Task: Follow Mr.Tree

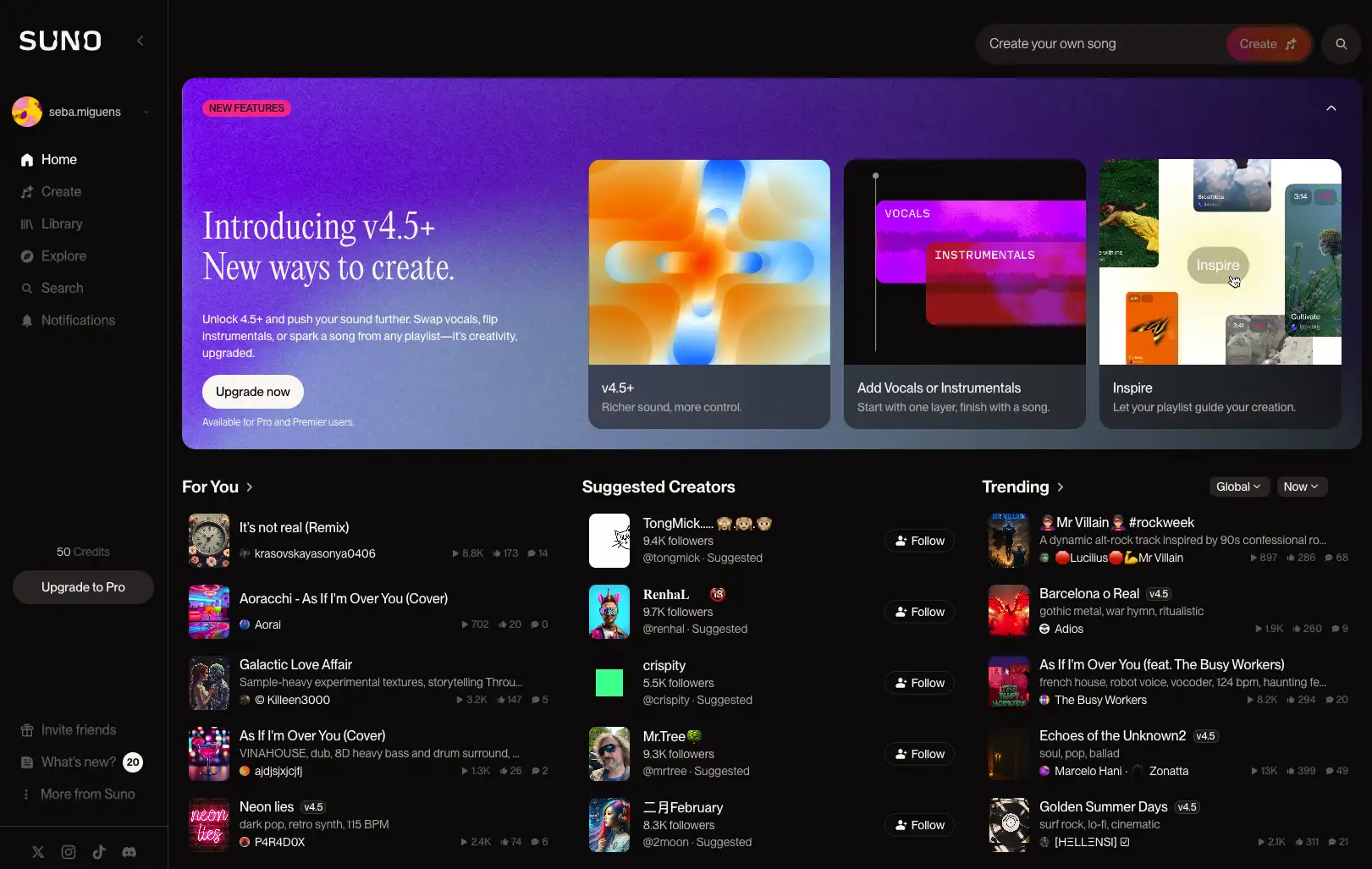Action: tap(919, 754)
